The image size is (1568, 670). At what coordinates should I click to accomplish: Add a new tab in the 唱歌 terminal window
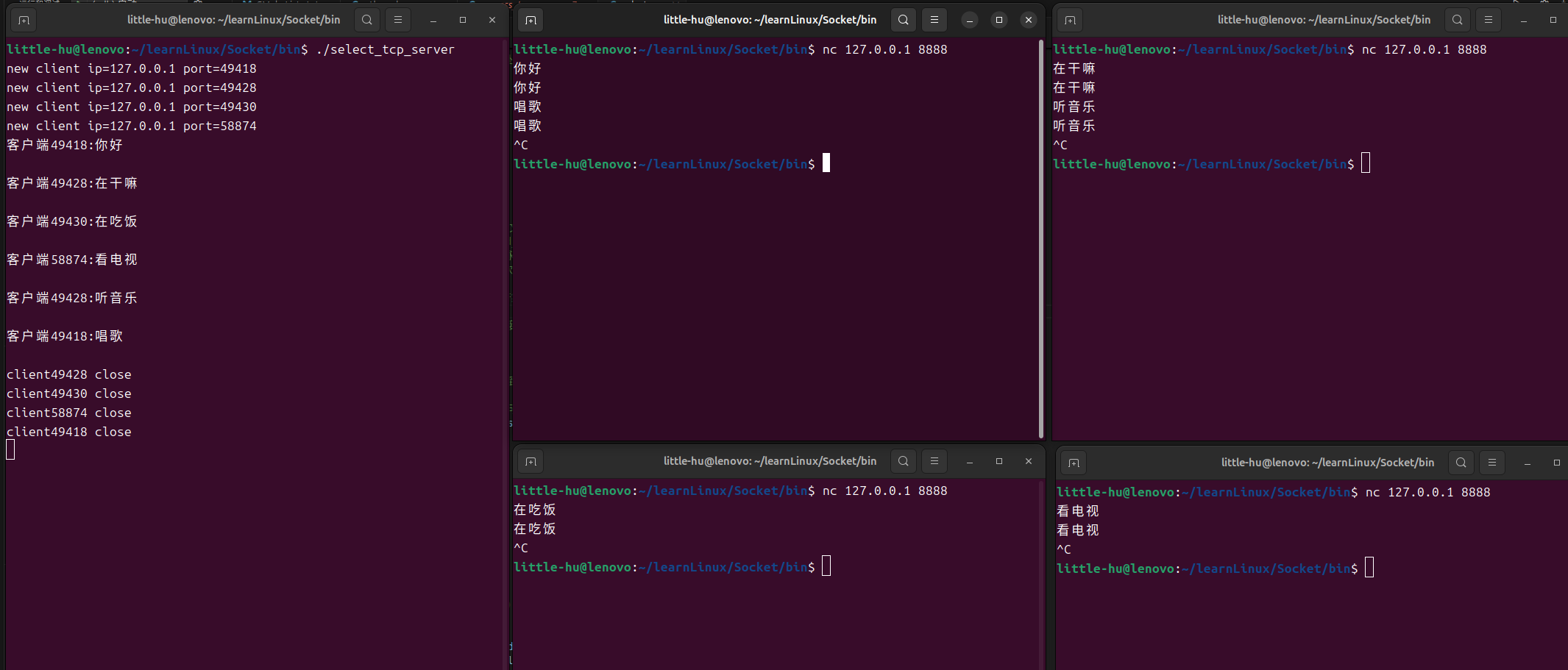pos(531,20)
